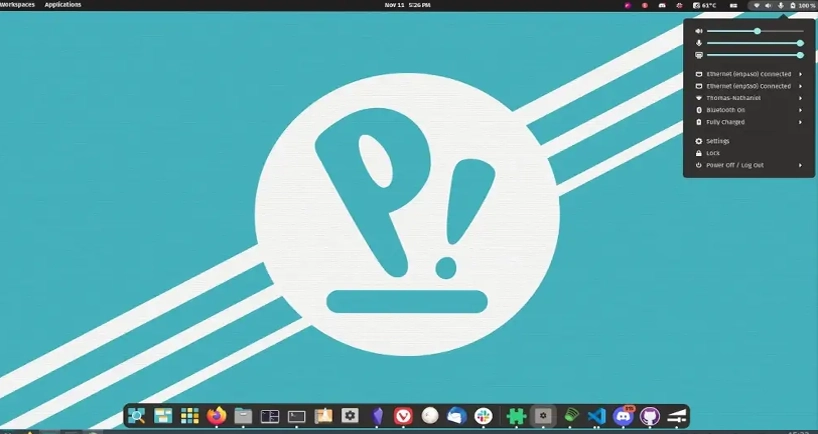
Task: Launch Visual Studio Code from dock
Action: (x=597, y=415)
